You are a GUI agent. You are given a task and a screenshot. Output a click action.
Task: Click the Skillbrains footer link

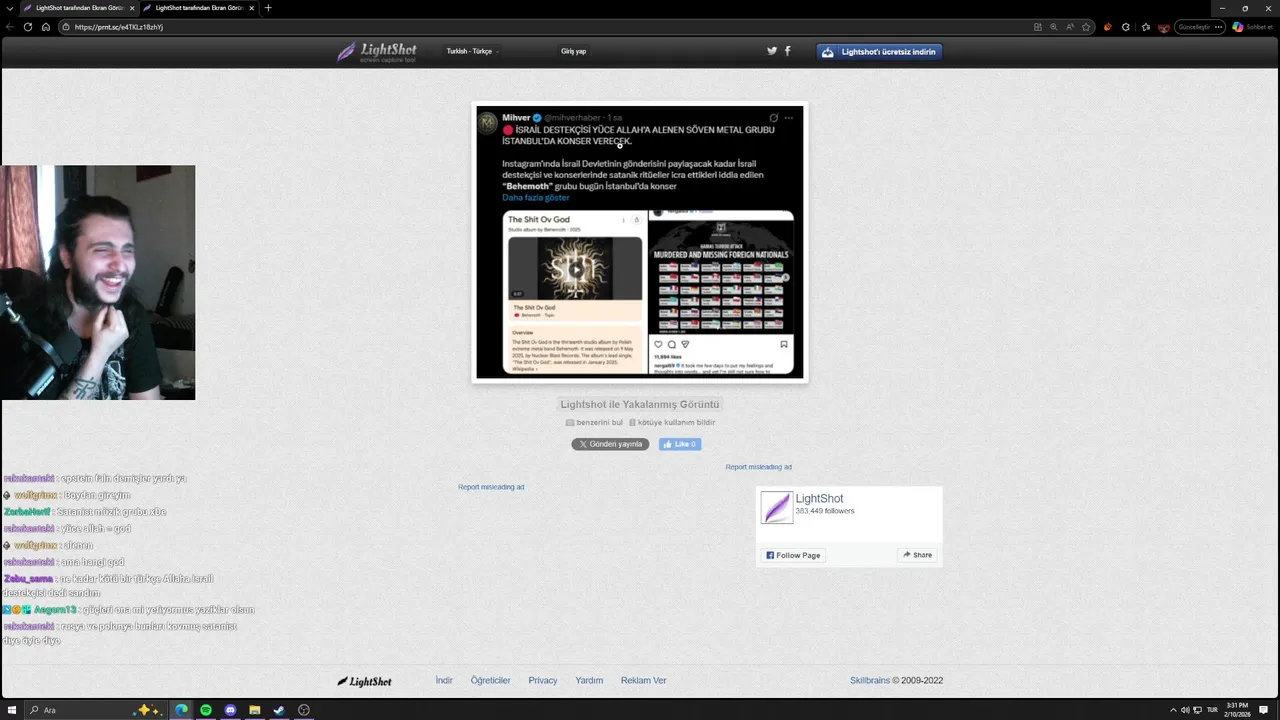pyautogui.click(x=870, y=680)
